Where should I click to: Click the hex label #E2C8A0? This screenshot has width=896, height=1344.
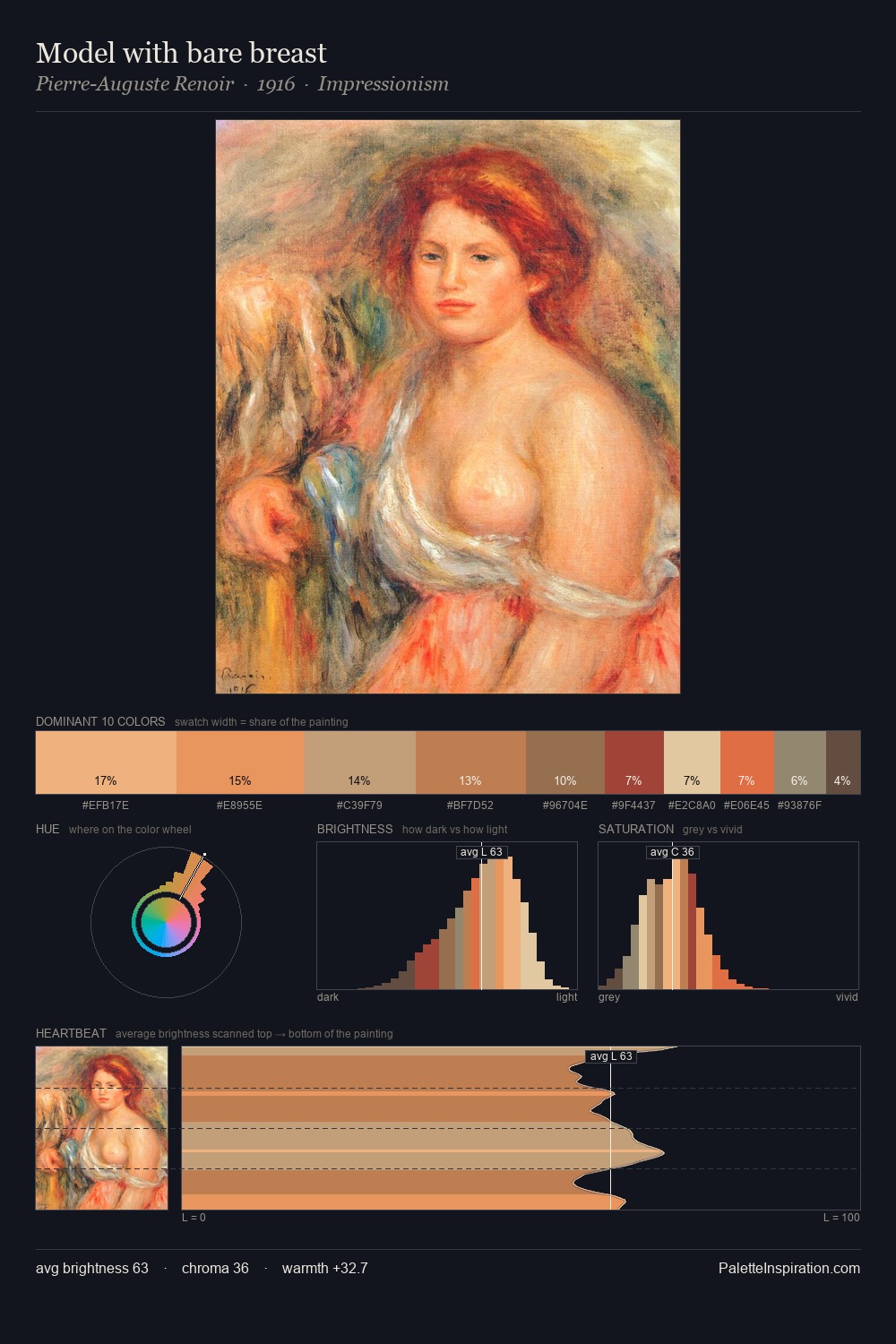[692, 806]
